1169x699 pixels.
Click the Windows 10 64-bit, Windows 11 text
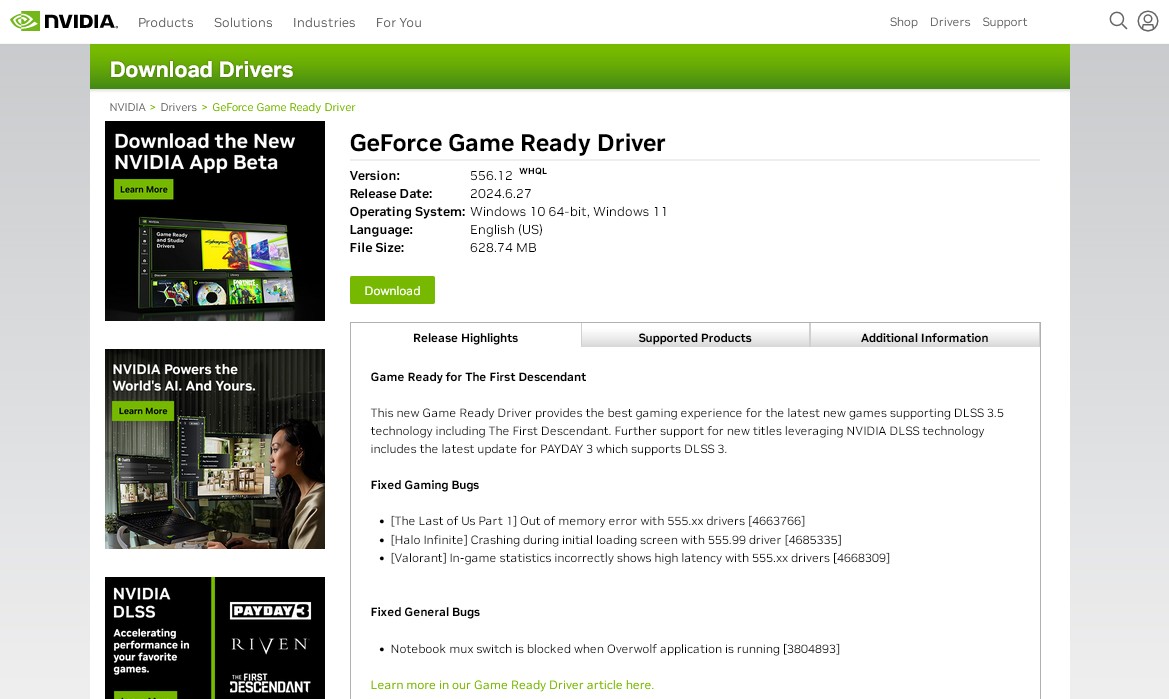pos(568,212)
